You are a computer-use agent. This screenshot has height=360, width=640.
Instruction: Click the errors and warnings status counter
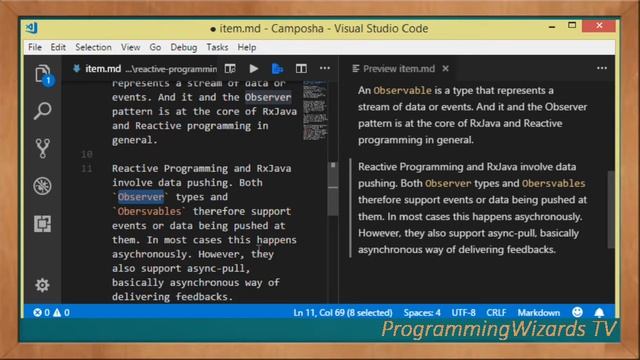tap(51, 313)
